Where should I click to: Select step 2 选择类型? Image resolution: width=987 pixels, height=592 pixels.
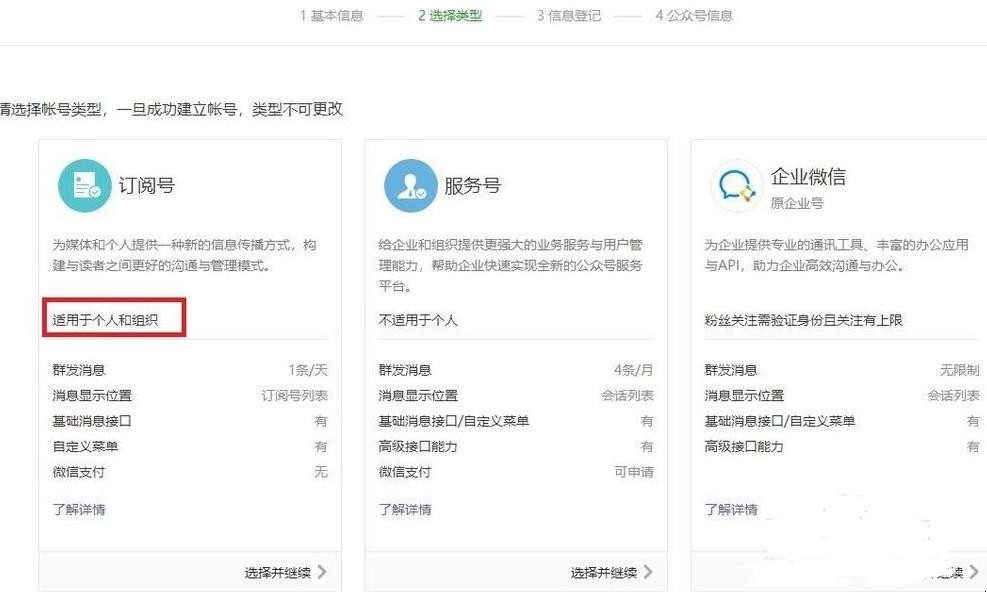click(450, 16)
